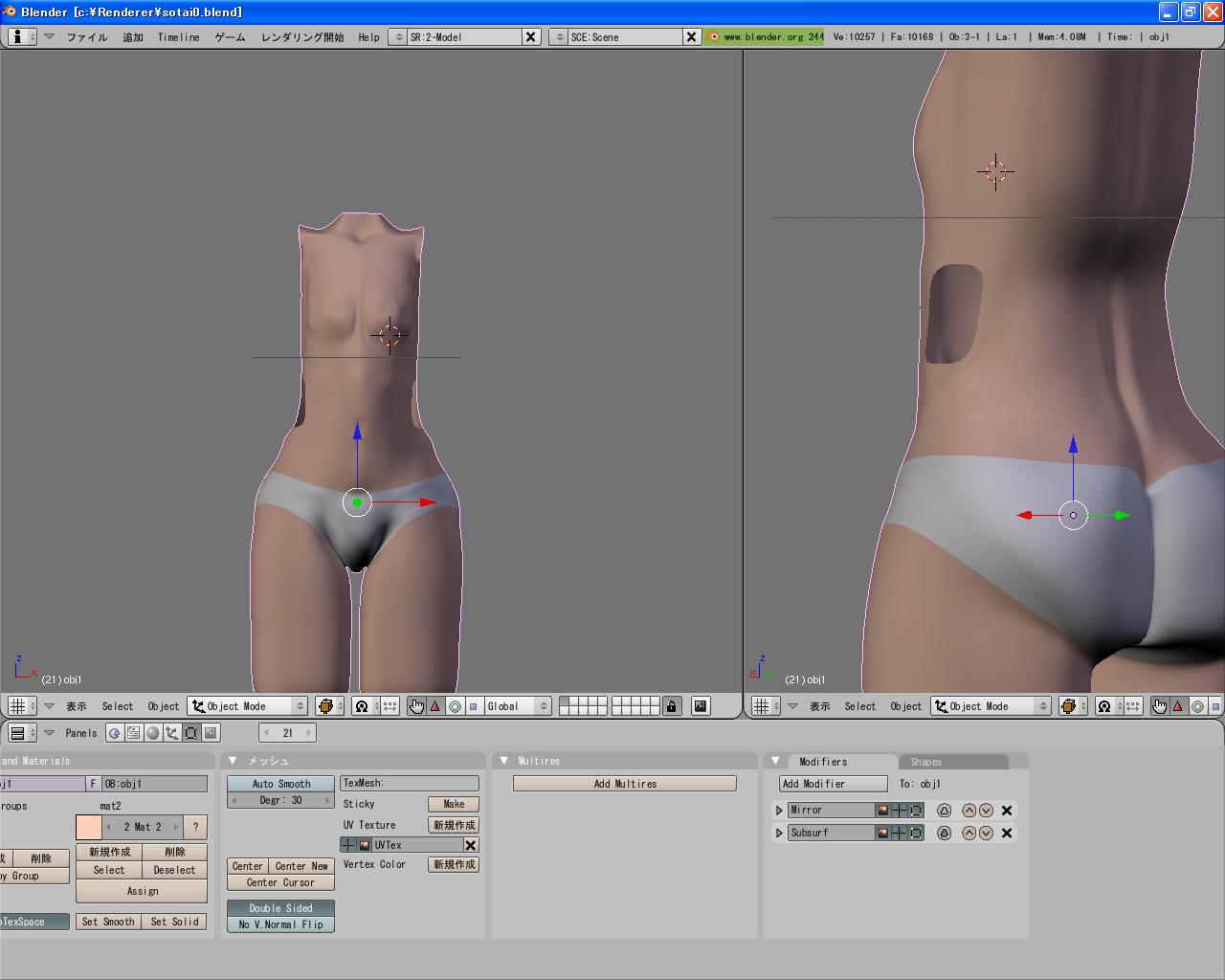1225x980 pixels.
Task: Open the Object Mode dropdown in left viewport
Action: pos(247,706)
